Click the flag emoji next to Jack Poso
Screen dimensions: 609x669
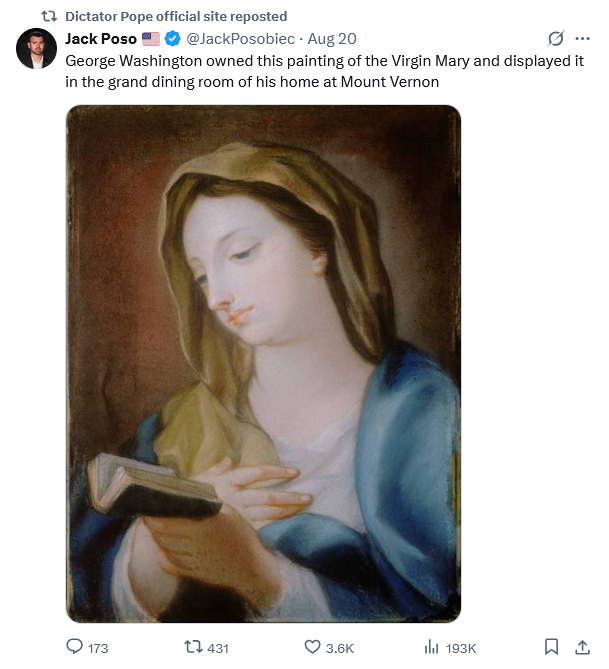tap(150, 39)
